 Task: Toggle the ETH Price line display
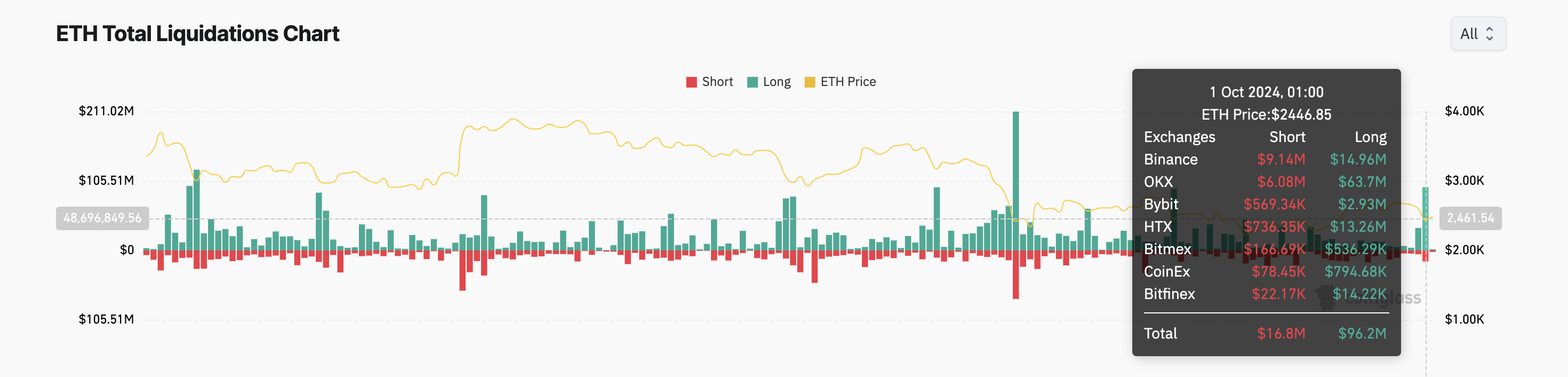[846, 81]
